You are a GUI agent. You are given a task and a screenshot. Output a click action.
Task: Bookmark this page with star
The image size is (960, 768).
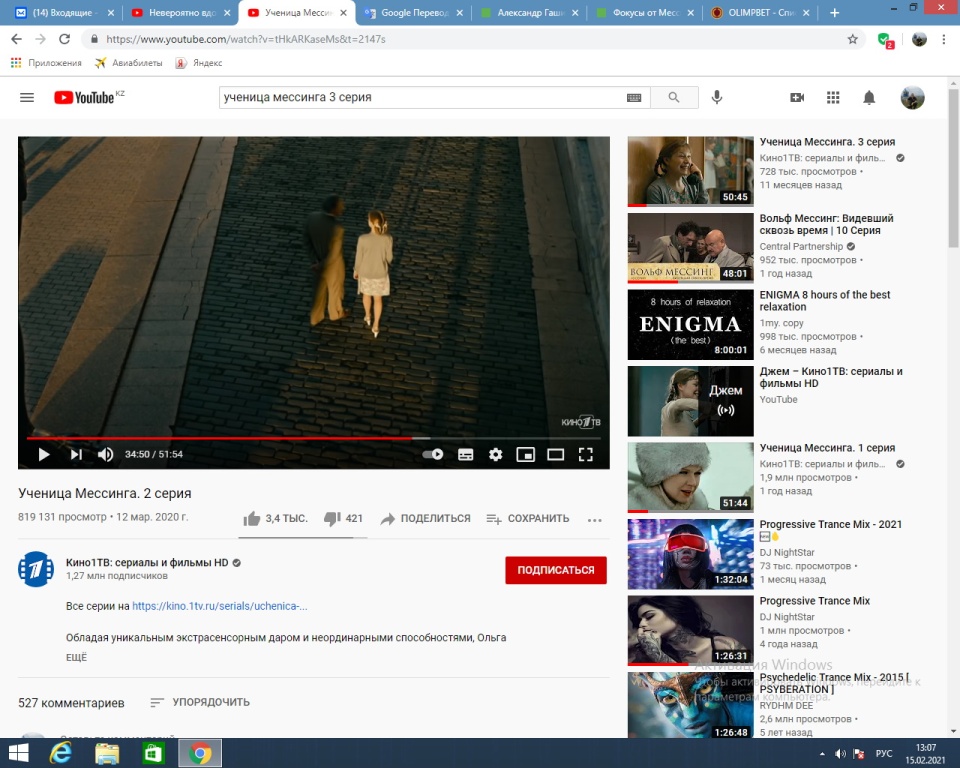coord(852,39)
